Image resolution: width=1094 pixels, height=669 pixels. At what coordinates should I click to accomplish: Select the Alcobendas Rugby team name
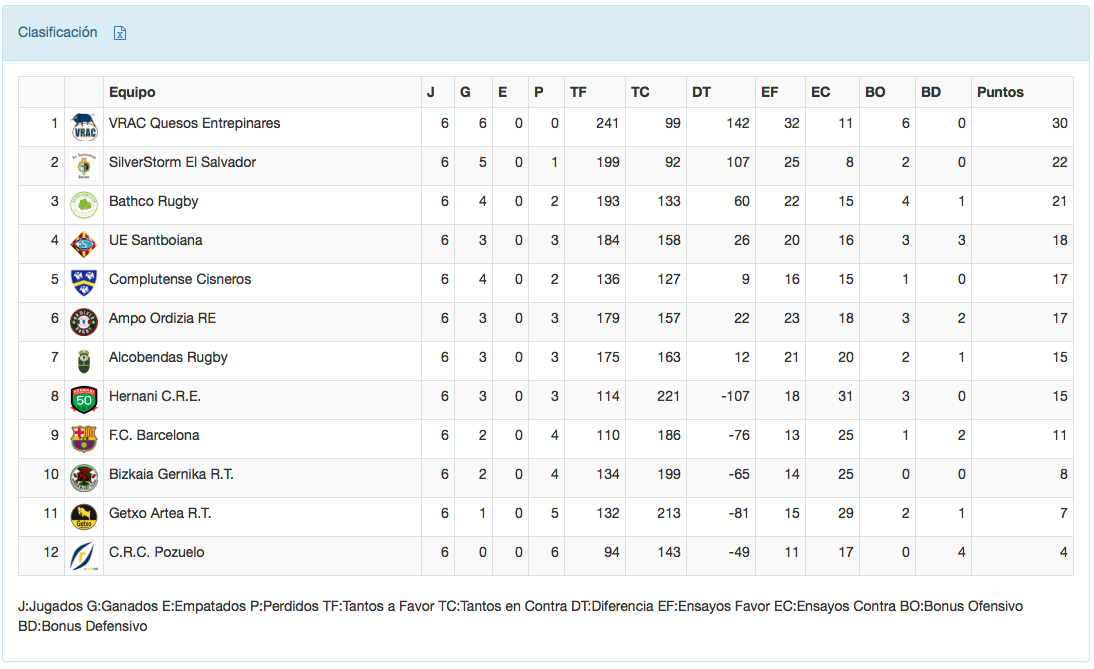168,357
